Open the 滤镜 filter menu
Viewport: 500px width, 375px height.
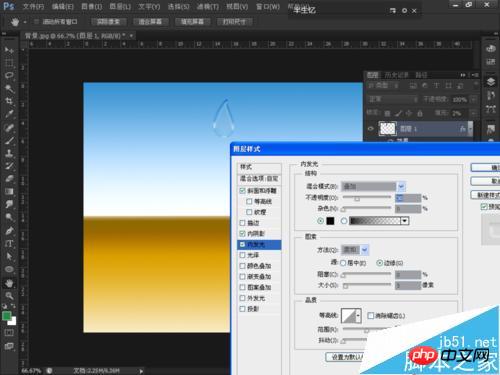(x=208, y=7)
